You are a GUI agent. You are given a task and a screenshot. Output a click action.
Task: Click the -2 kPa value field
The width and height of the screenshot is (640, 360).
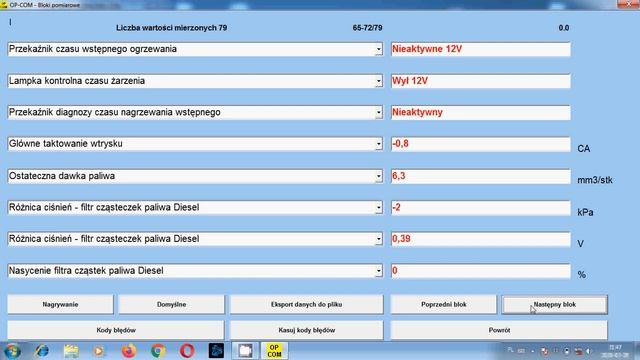pos(480,208)
